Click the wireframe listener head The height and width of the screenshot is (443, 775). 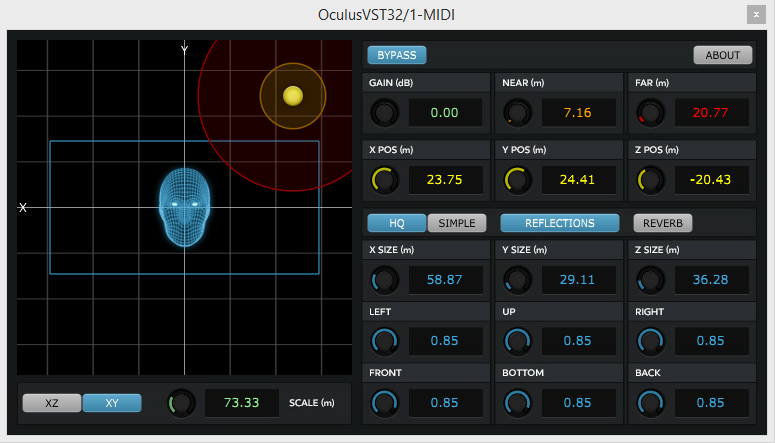[184, 207]
